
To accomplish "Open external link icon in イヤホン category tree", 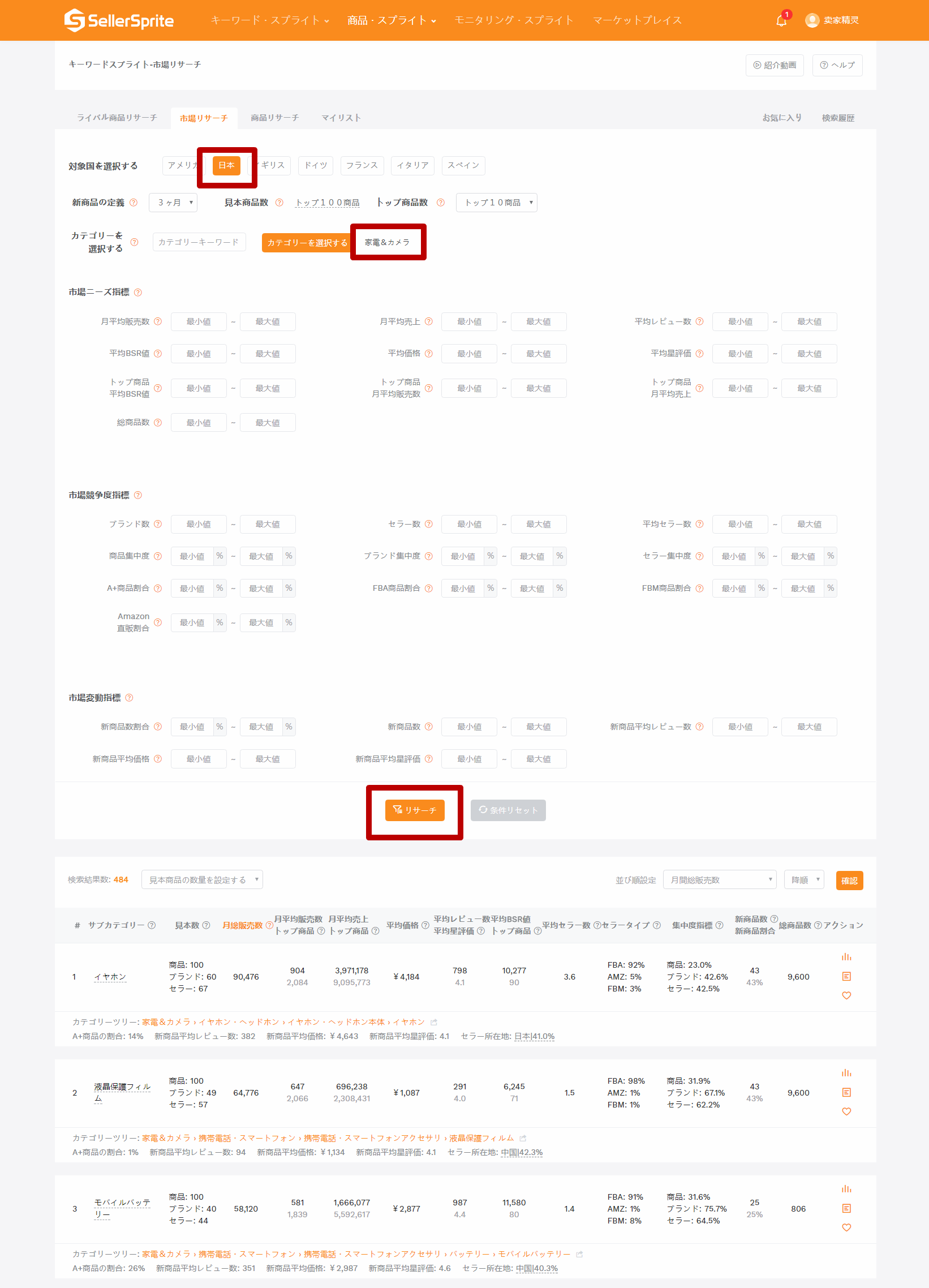I will click(434, 1022).
